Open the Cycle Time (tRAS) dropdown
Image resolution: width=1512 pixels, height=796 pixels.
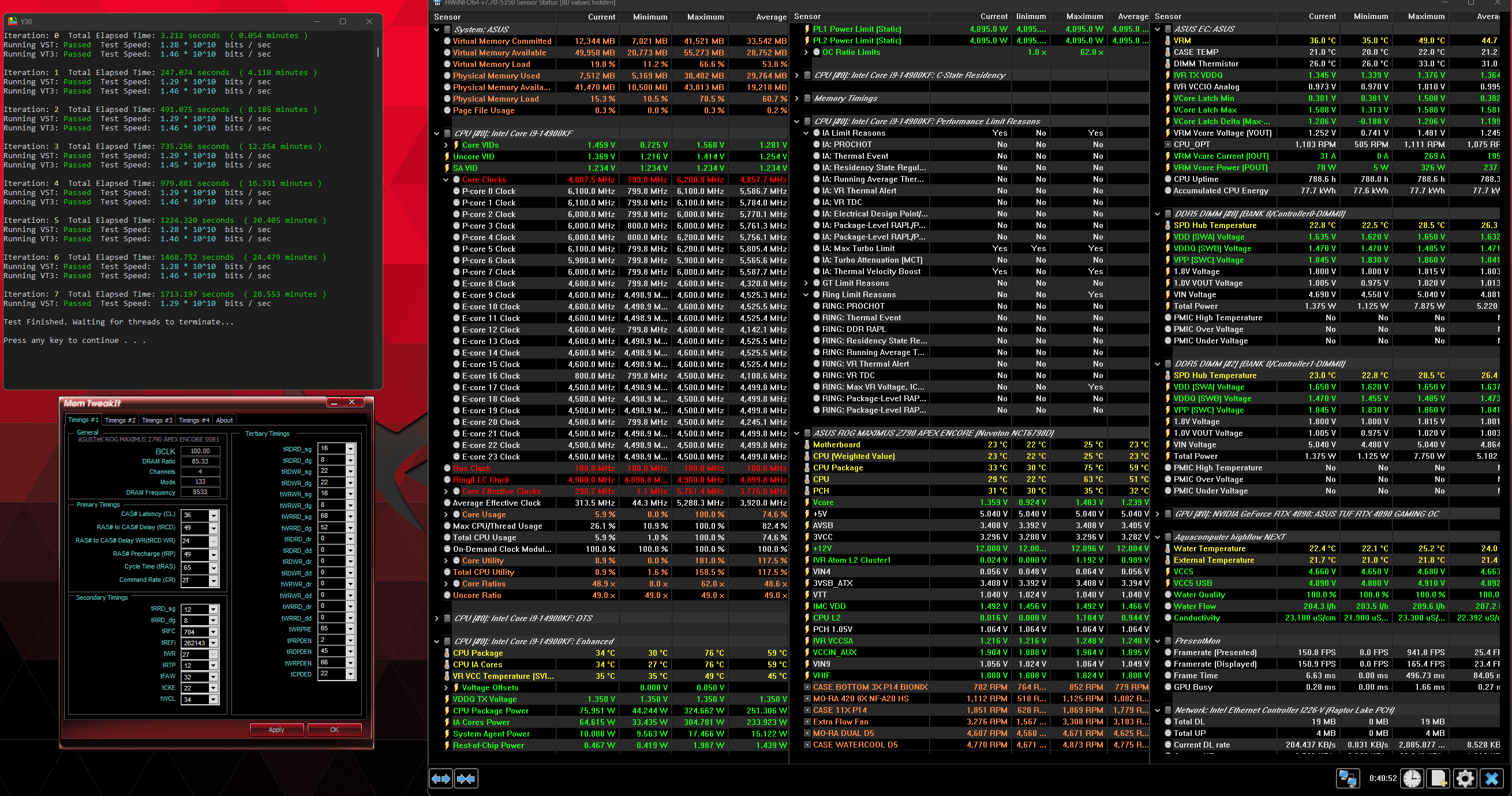pos(214,567)
